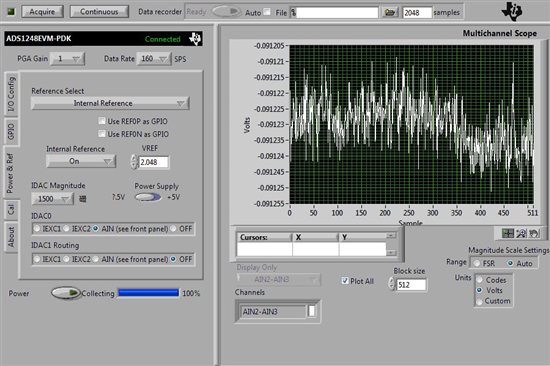550x366 pixels.
Task: Click the green status LED indicator
Action: coord(12,11)
